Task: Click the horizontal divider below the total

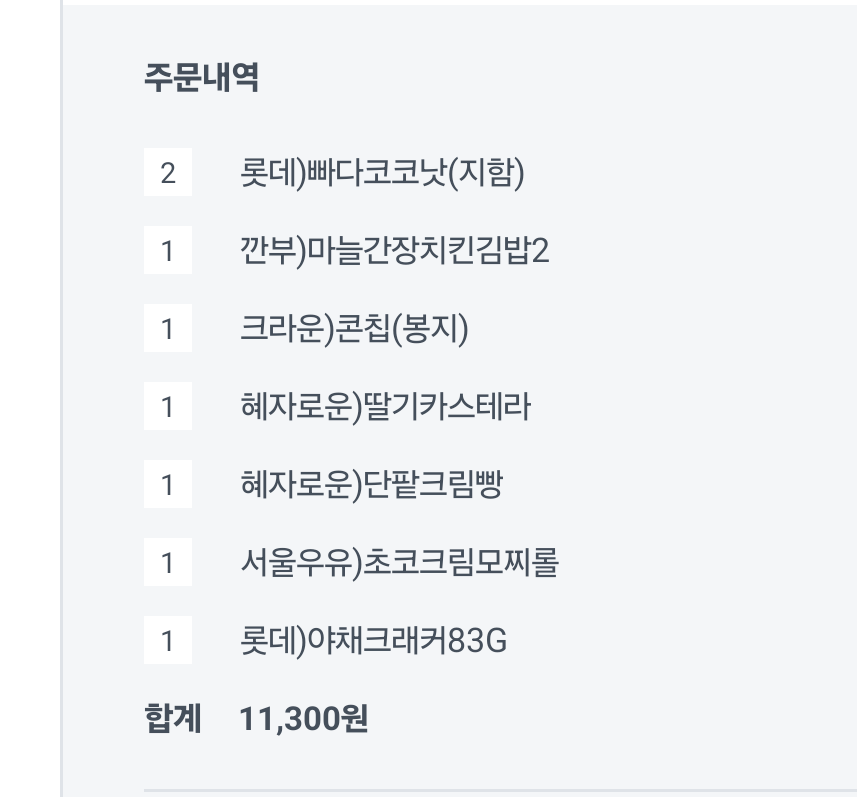Action: coord(500,790)
